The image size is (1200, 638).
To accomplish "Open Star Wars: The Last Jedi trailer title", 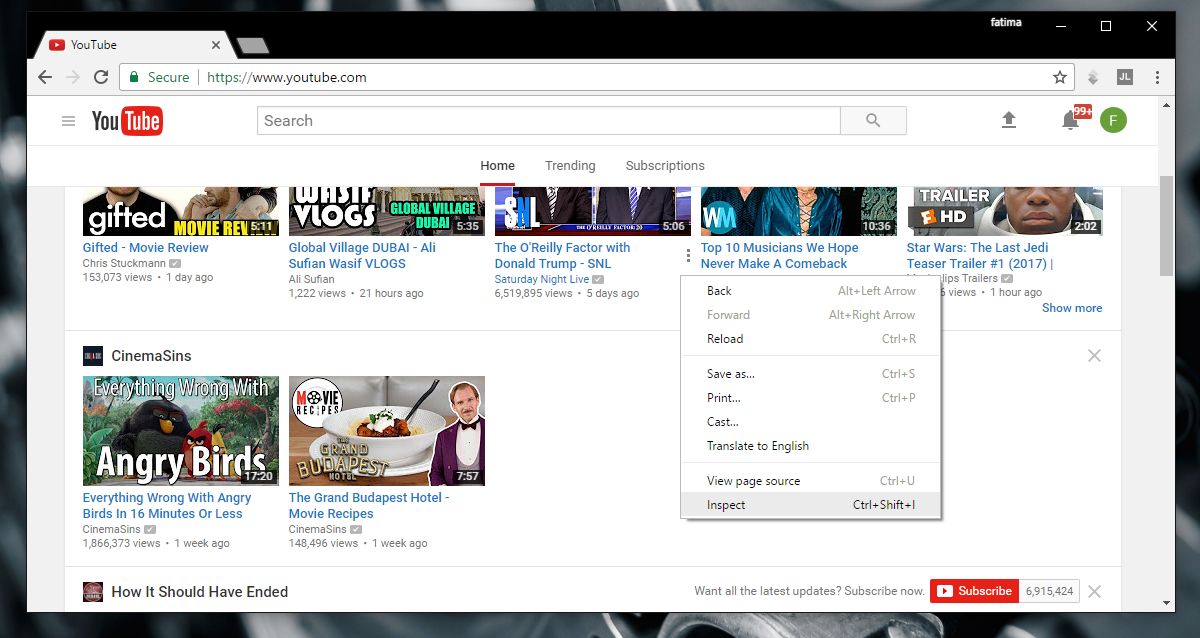I will [x=980, y=256].
